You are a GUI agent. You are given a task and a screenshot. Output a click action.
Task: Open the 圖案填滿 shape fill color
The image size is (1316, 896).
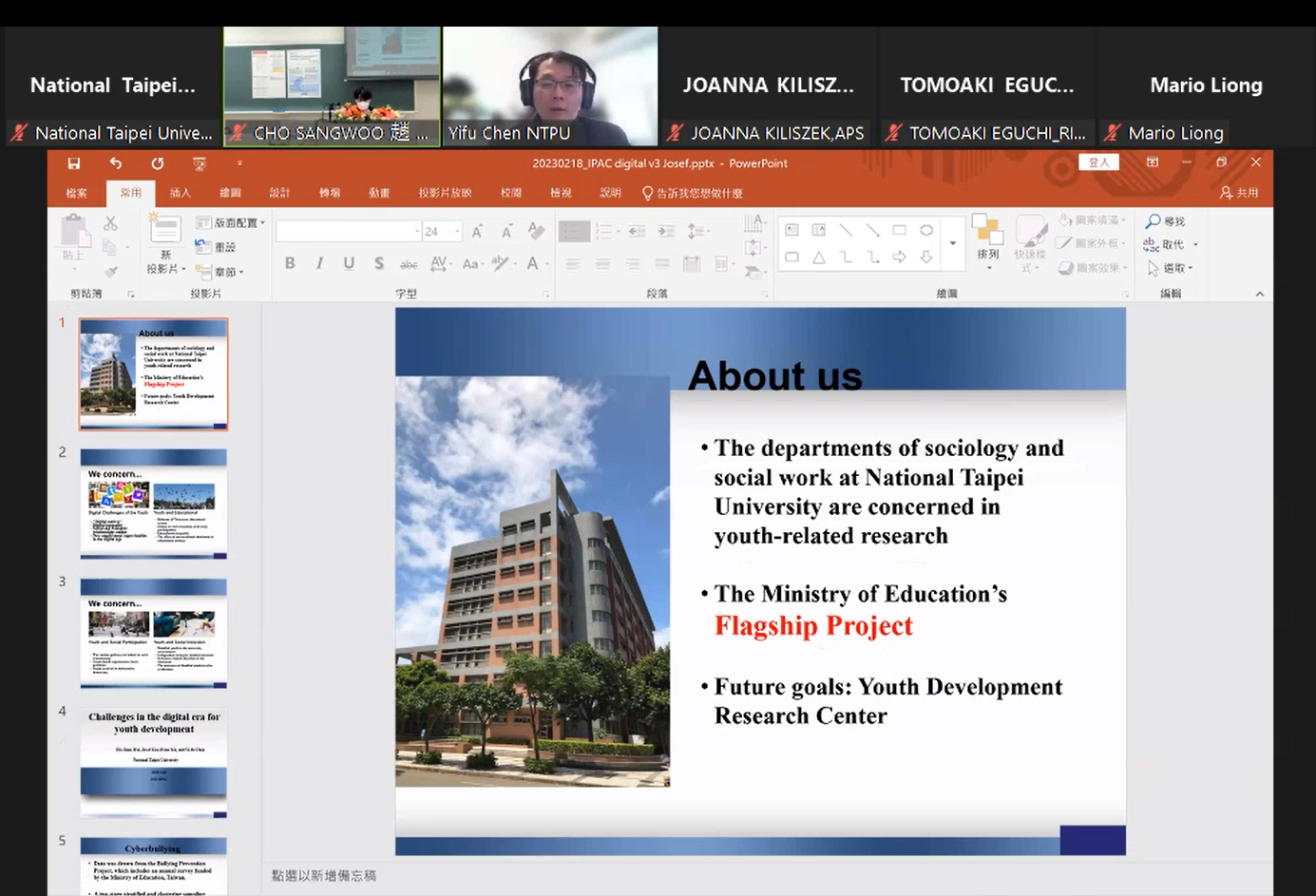click(1093, 220)
